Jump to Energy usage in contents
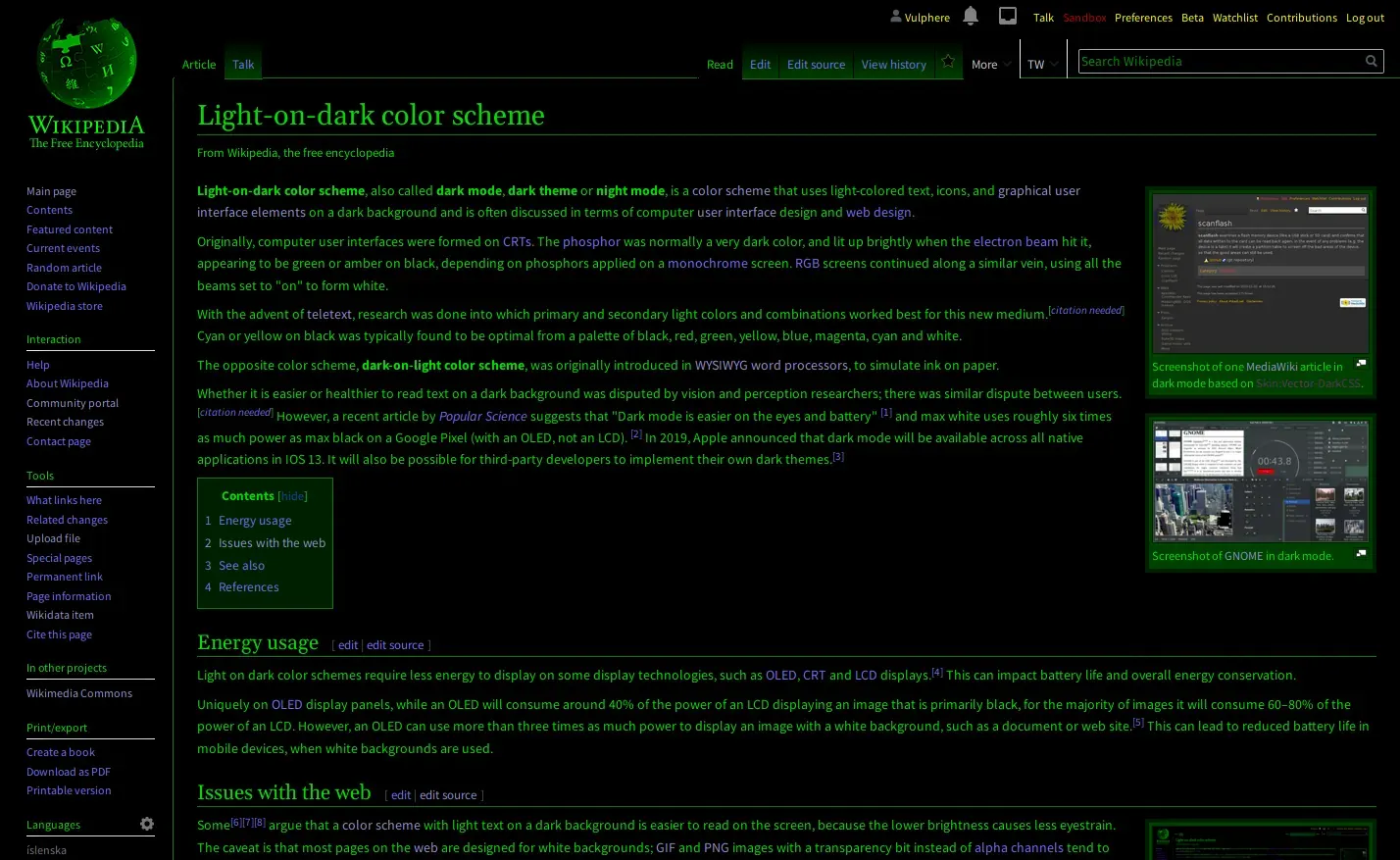1400x860 pixels. (255, 521)
